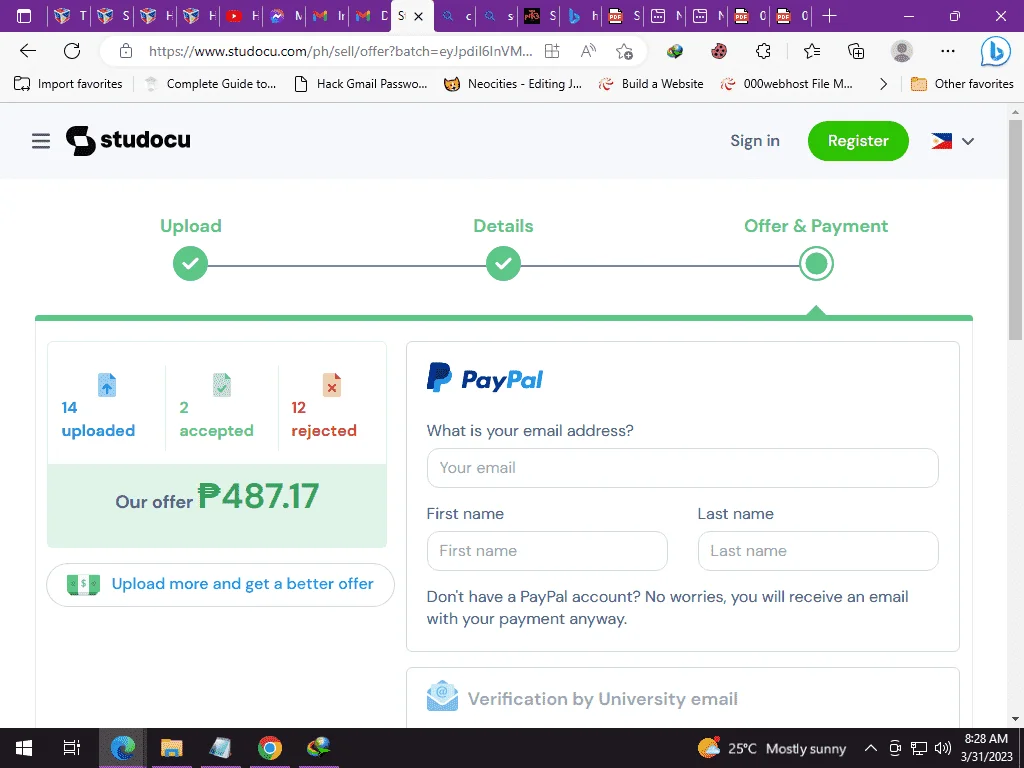1024x768 pixels.
Task: Go to the Upload step
Action: pos(191,226)
